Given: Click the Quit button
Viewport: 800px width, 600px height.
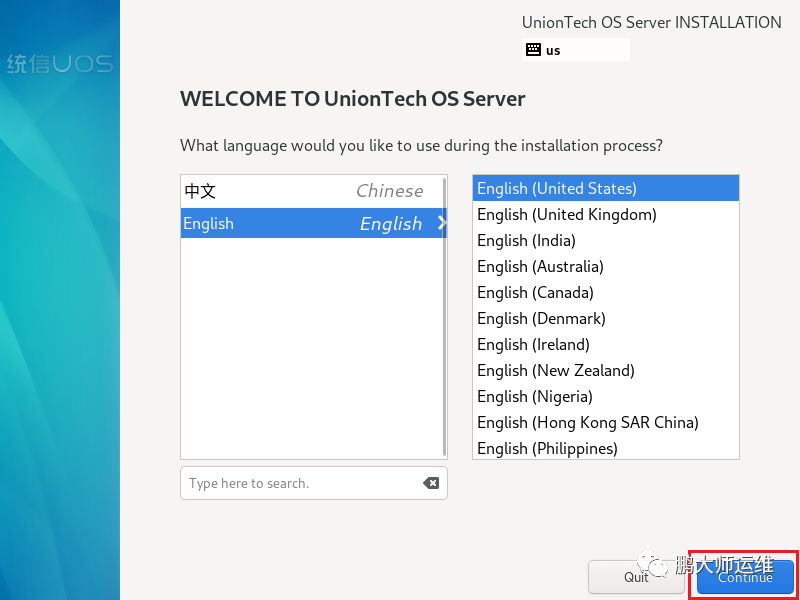Looking at the screenshot, I should tap(636, 577).
